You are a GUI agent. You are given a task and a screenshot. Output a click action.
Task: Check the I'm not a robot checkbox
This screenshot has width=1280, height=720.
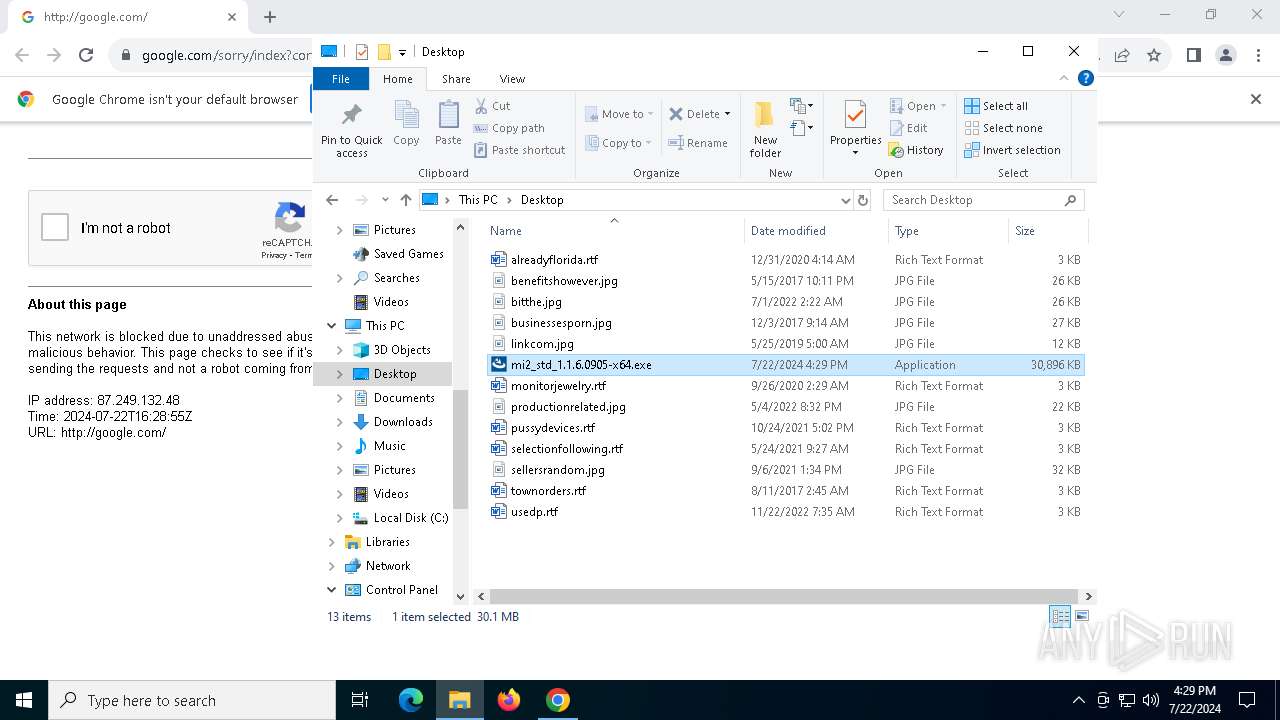point(55,228)
